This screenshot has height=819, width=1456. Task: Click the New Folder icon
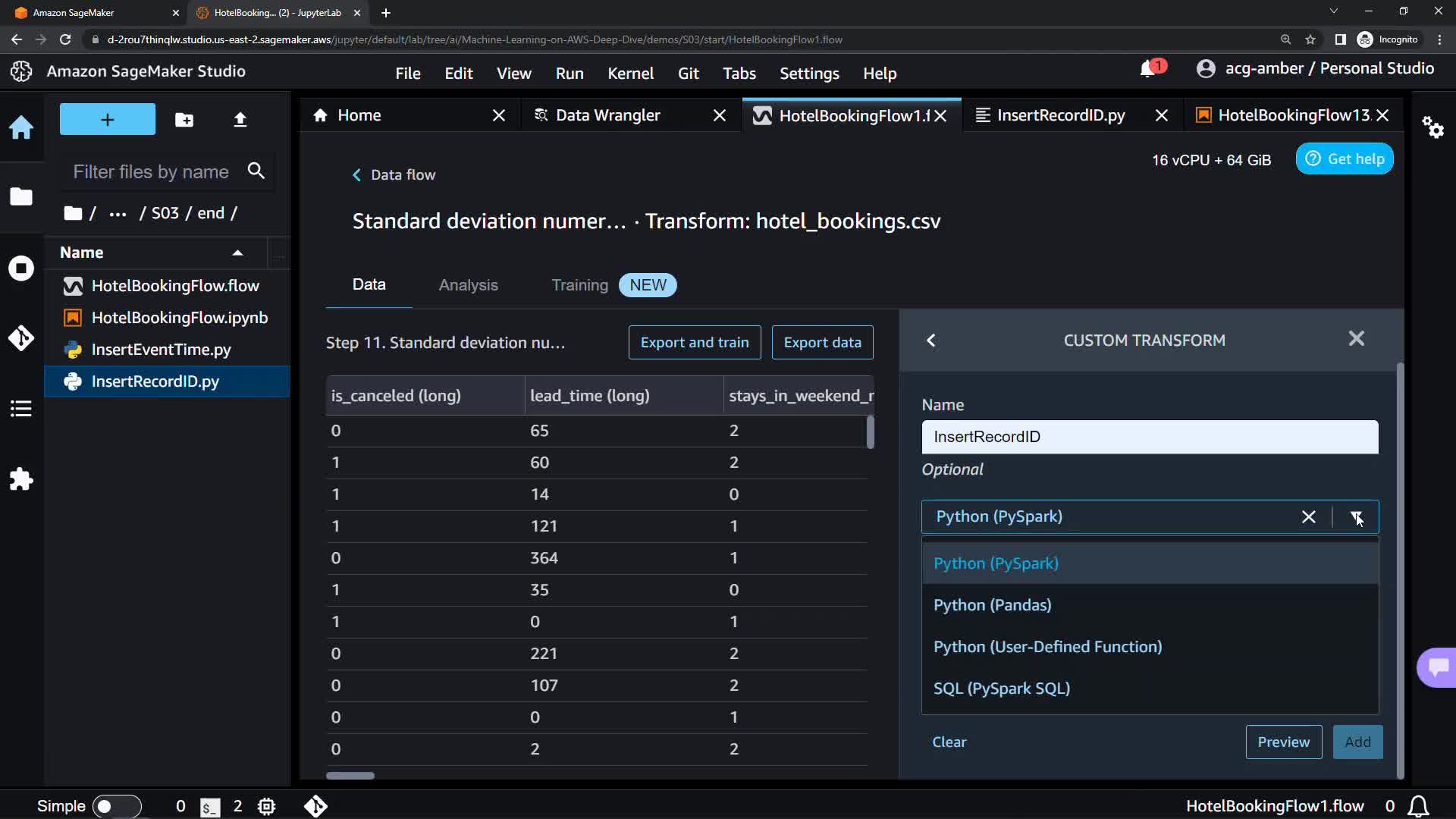pos(184,120)
